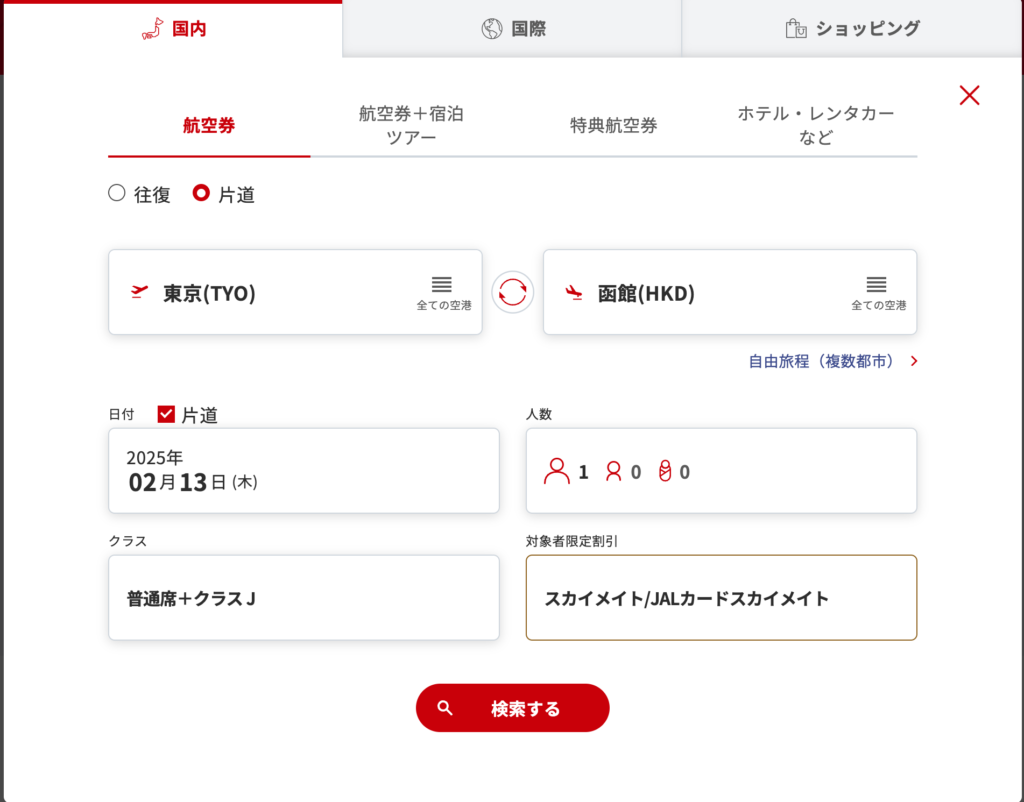Viewport: 1024px width, 802px height.
Task: Swap departure and arrival airports
Action: (513, 292)
